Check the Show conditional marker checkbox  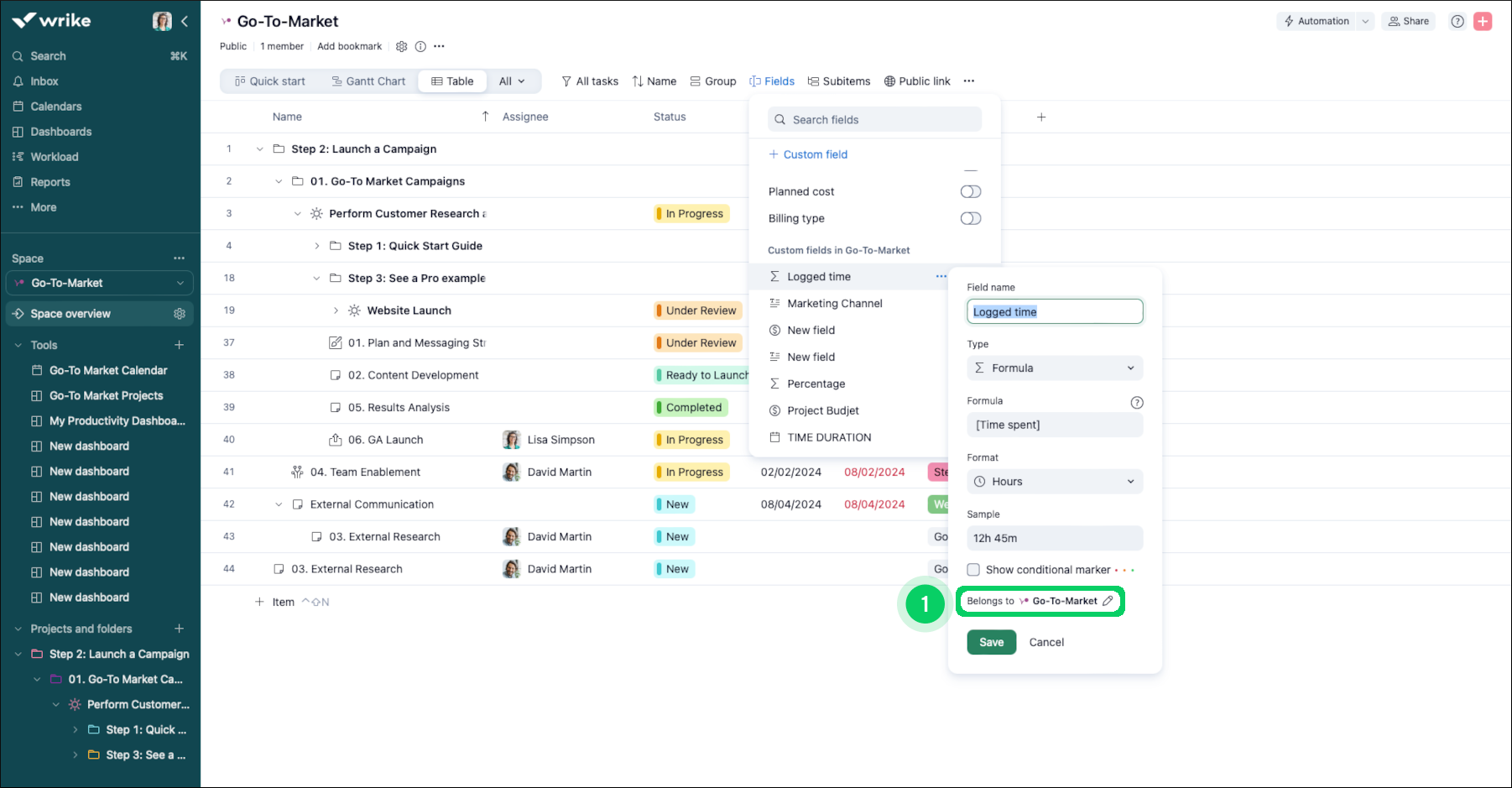(973, 570)
